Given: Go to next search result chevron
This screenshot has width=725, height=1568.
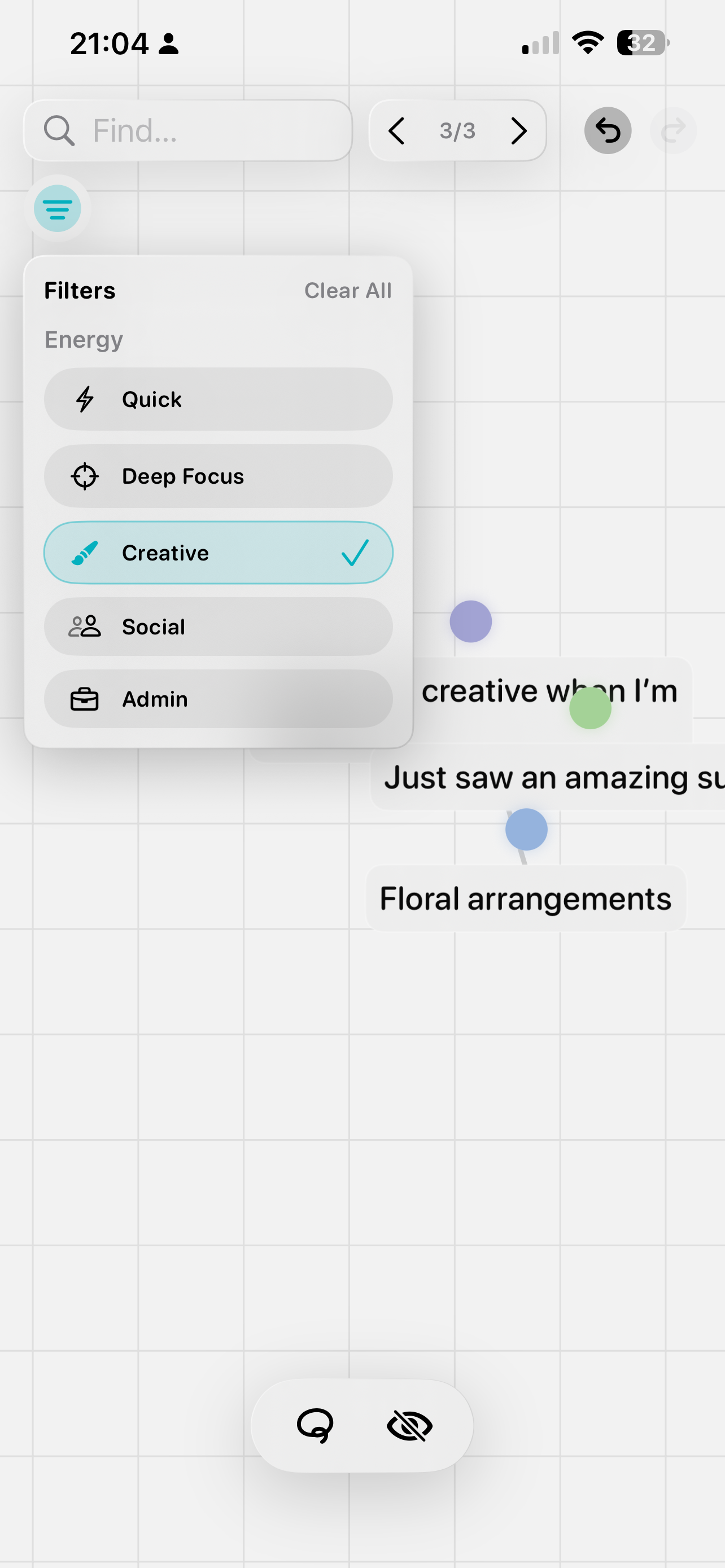Looking at the screenshot, I should [519, 131].
